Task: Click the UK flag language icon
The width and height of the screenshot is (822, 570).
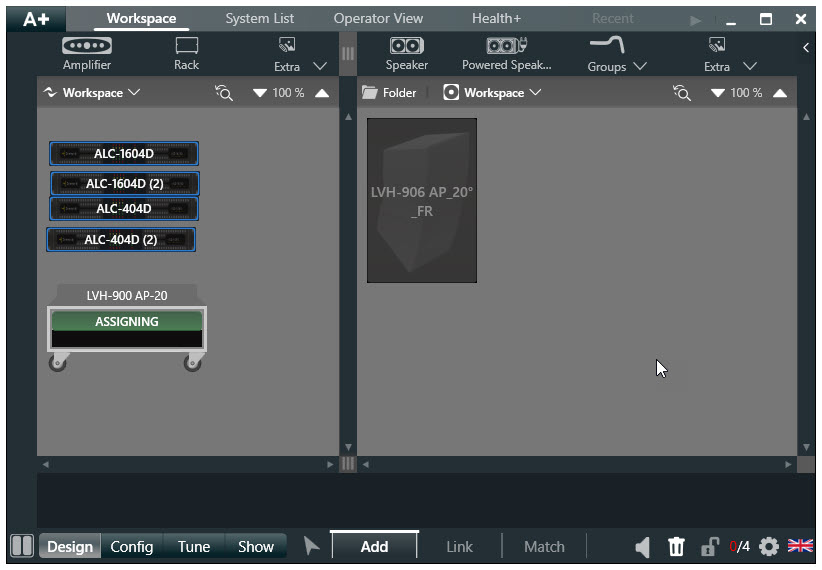Action: [800, 546]
